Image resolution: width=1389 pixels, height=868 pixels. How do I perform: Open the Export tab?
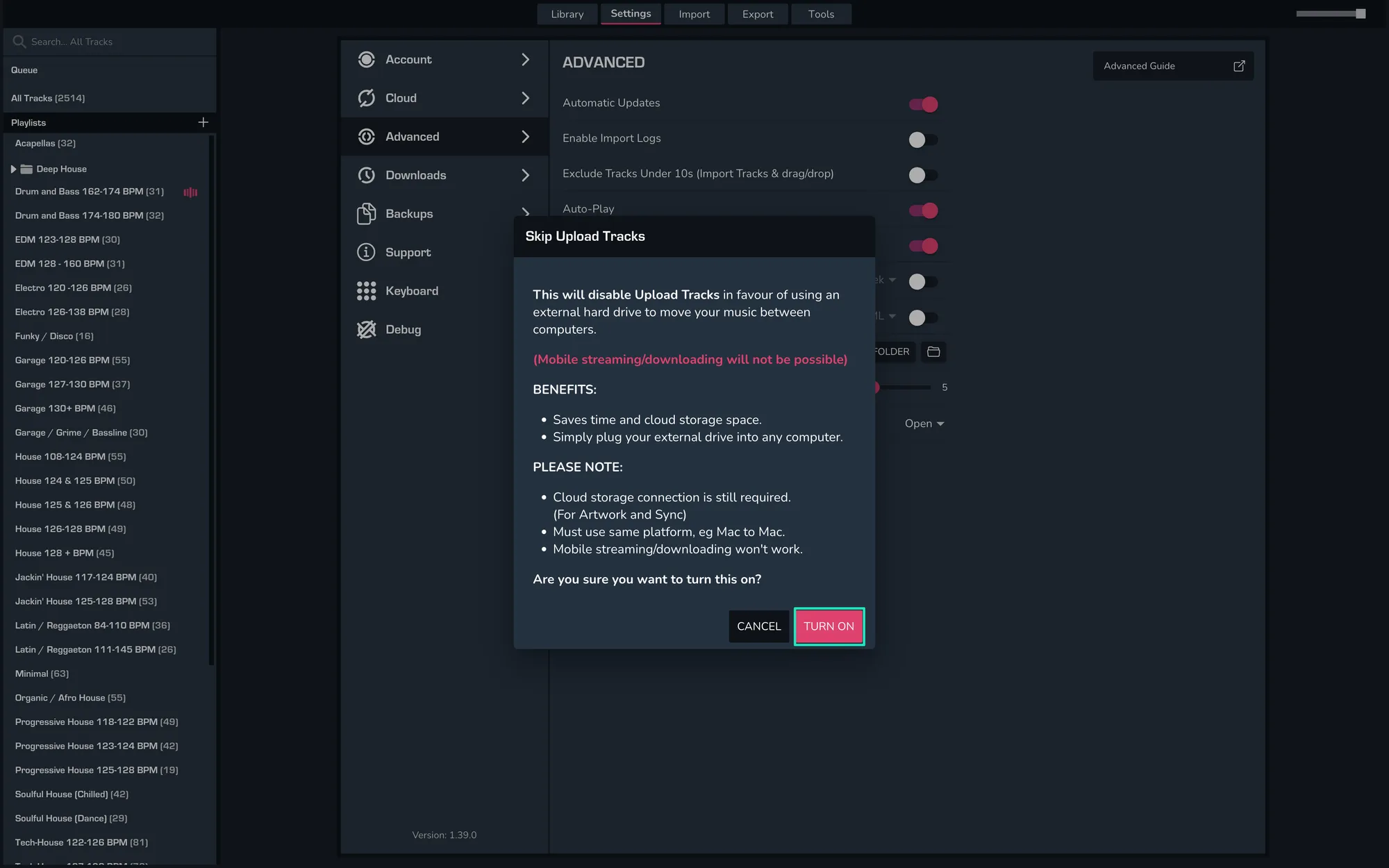tap(757, 14)
